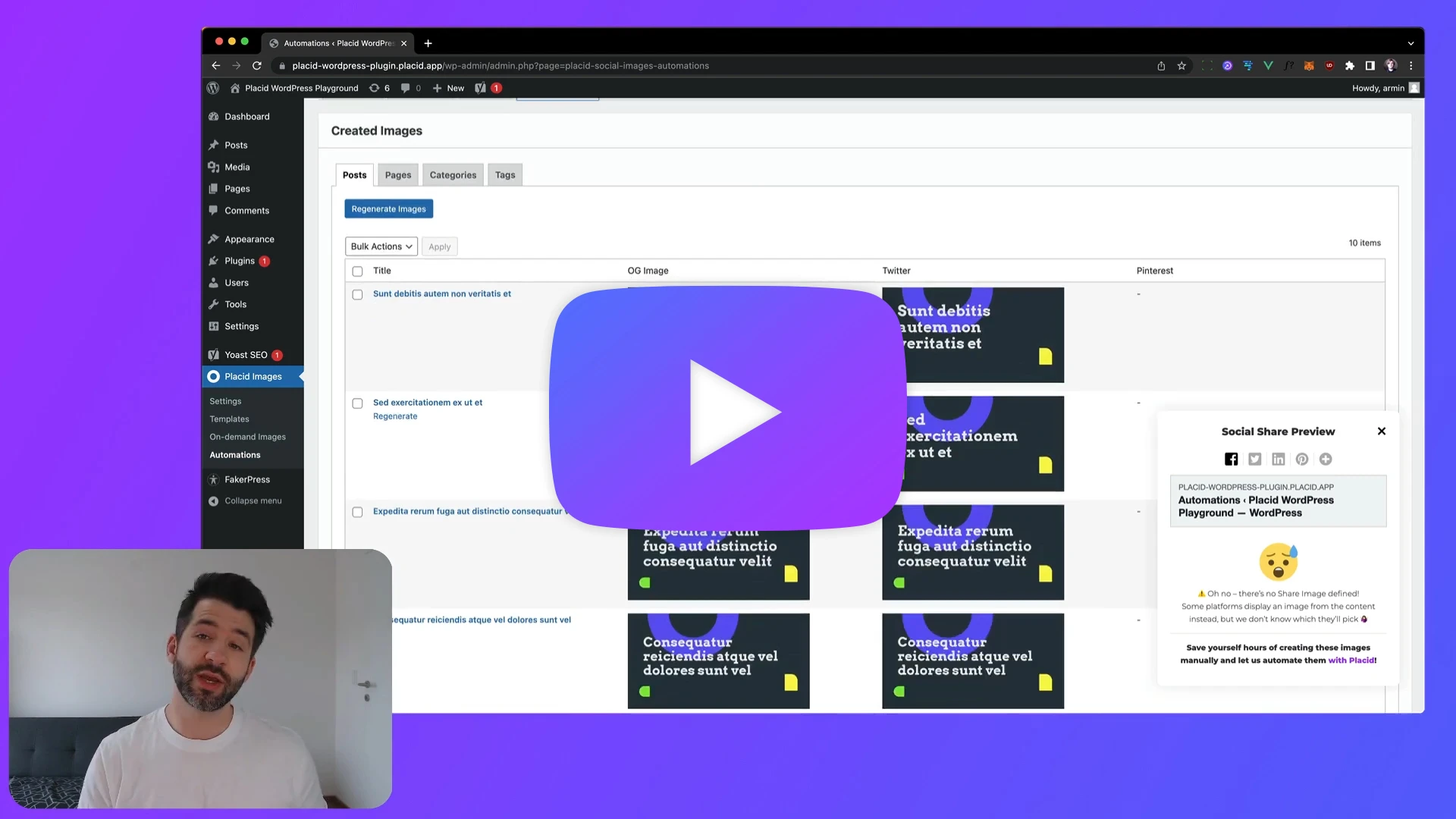Open Templates submenu under Placid Images
Screen dimensions: 1456x819
[x=229, y=419]
